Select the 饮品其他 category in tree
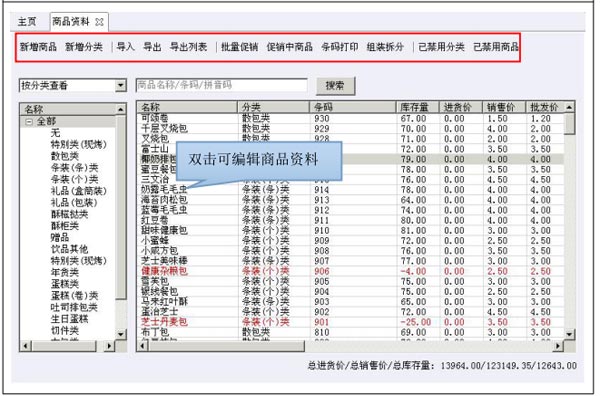Image resolution: width=600 pixels, height=396 pixels. pos(69,249)
